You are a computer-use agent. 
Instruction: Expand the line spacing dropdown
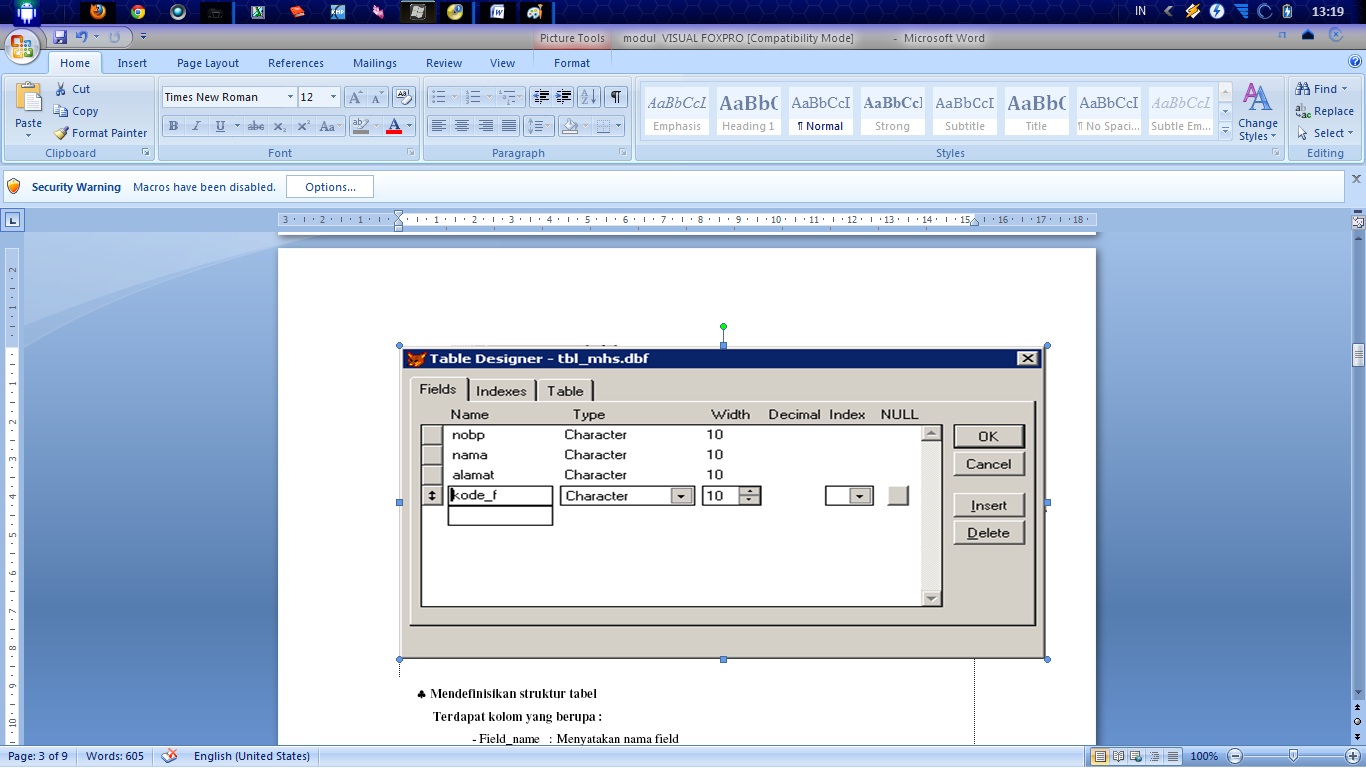(539, 126)
